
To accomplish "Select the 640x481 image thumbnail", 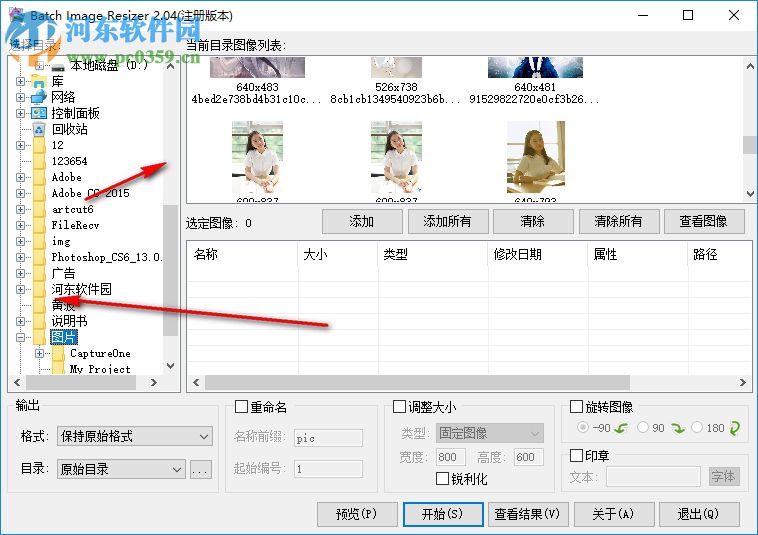I will pos(535,68).
